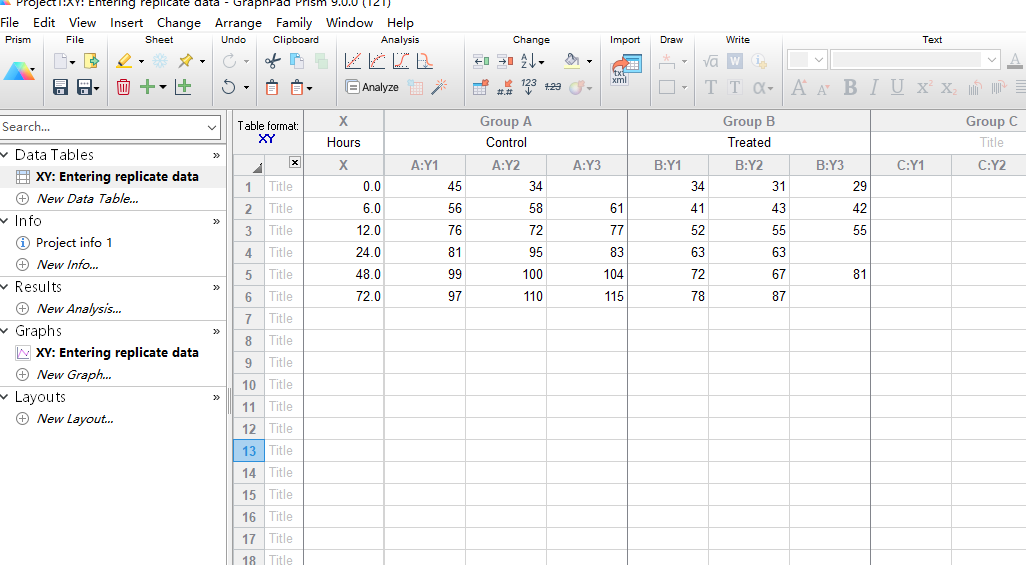Screen dimensions: 1026x565
Task: Open the new file dropdown arrow
Action: click(x=72, y=62)
